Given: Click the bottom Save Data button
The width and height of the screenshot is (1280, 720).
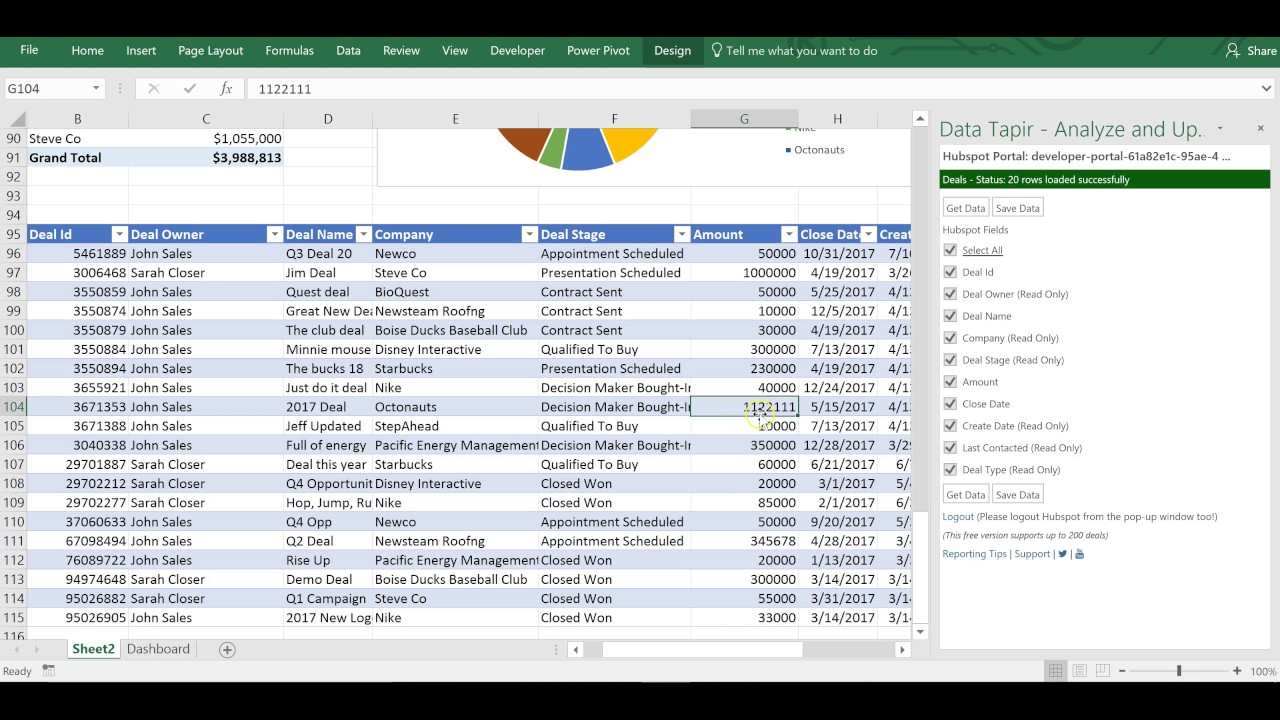Looking at the screenshot, I should pyautogui.click(x=1017, y=494).
